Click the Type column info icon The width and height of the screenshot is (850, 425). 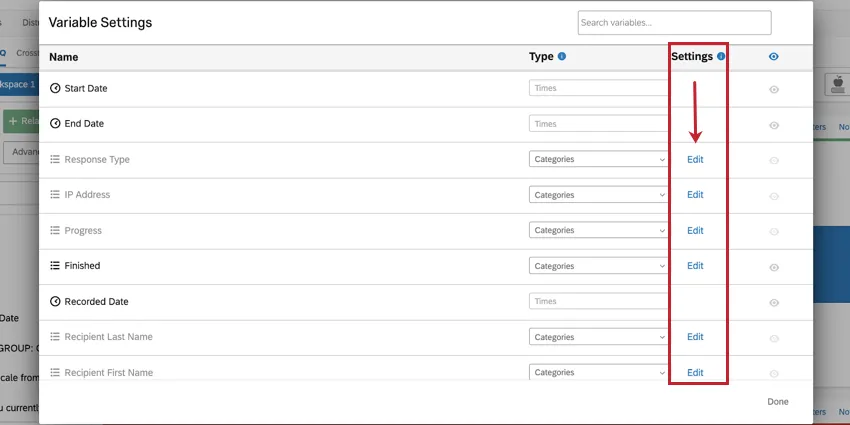(x=562, y=57)
